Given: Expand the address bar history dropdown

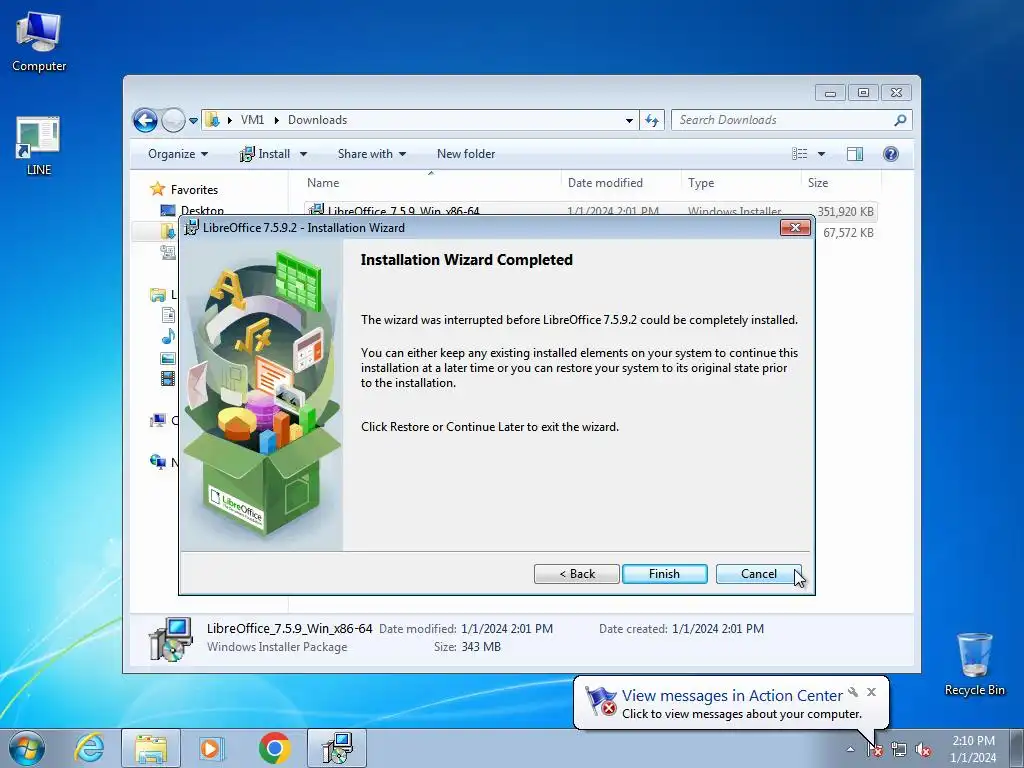Looking at the screenshot, I should tap(629, 121).
